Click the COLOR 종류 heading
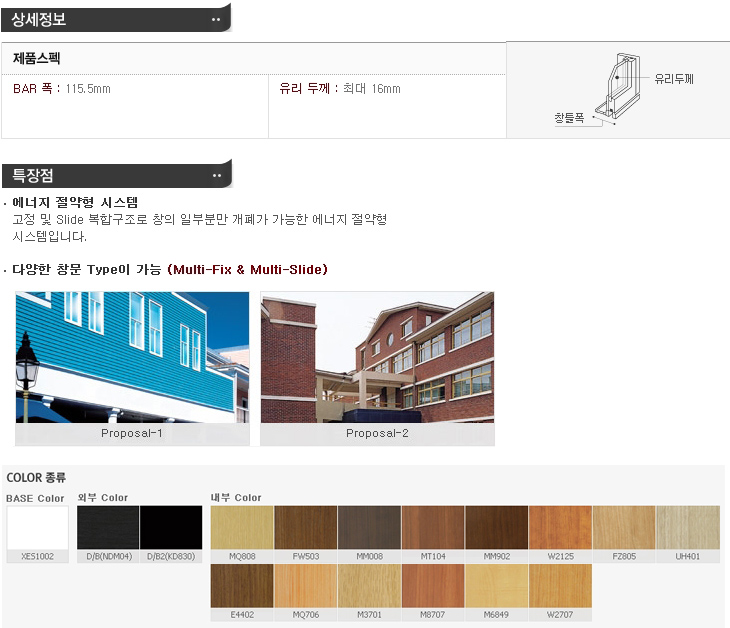Image resolution: width=730 pixels, height=628 pixels. coord(36,478)
